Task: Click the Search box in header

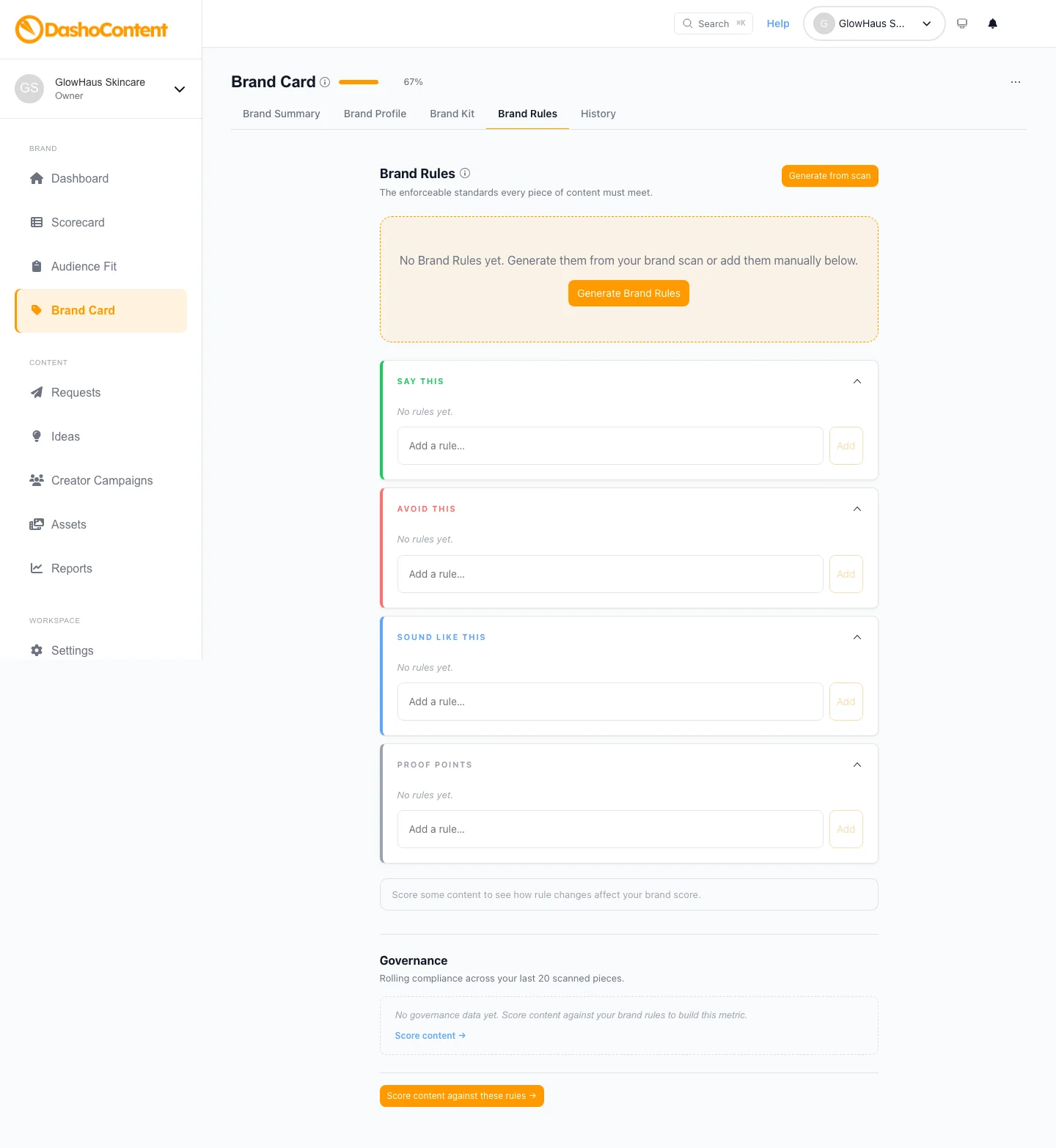Action: [714, 23]
